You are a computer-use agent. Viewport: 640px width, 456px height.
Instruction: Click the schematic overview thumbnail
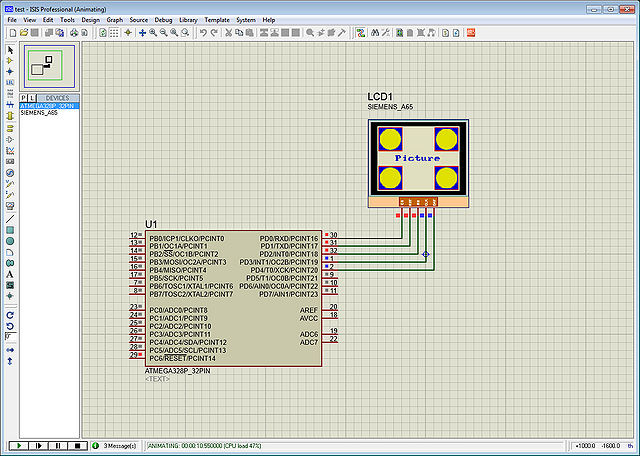(x=49, y=67)
